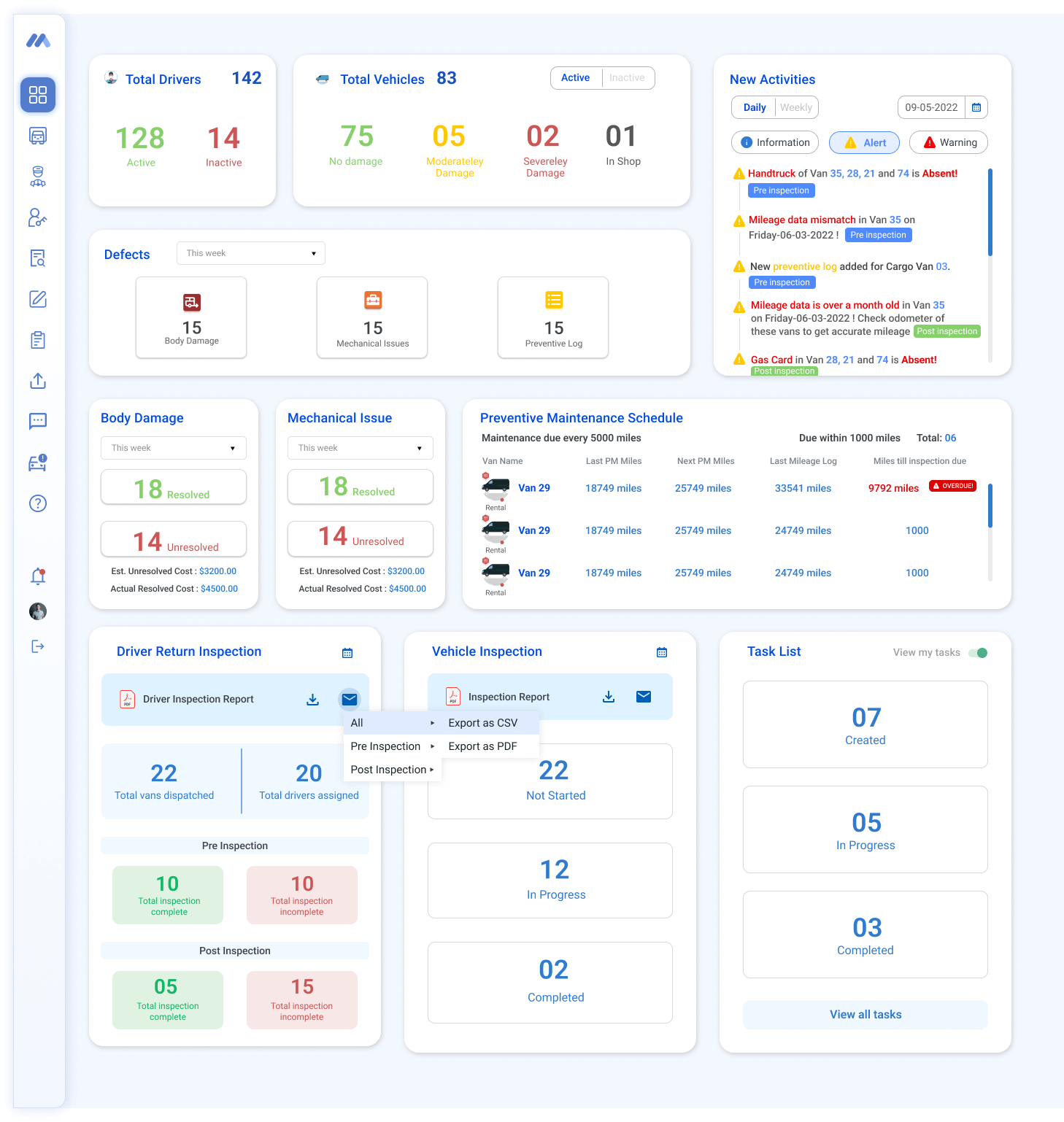Click the notification bell icon in sidebar
The height and width of the screenshot is (1122, 1064).
tap(38, 576)
